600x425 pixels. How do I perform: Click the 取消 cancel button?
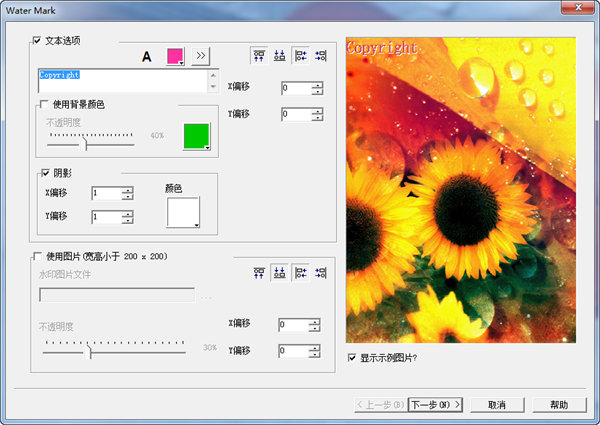coord(497,404)
